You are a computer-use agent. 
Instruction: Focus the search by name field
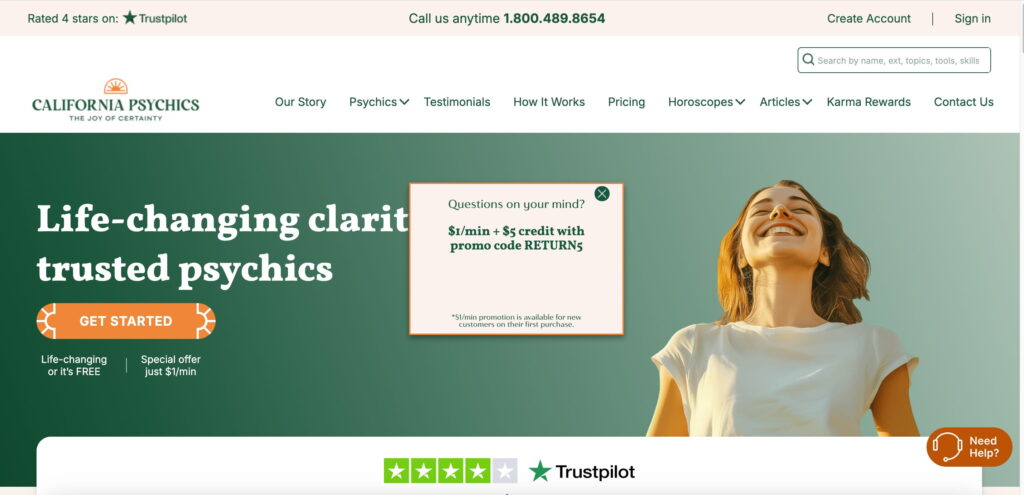tap(893, 60)
